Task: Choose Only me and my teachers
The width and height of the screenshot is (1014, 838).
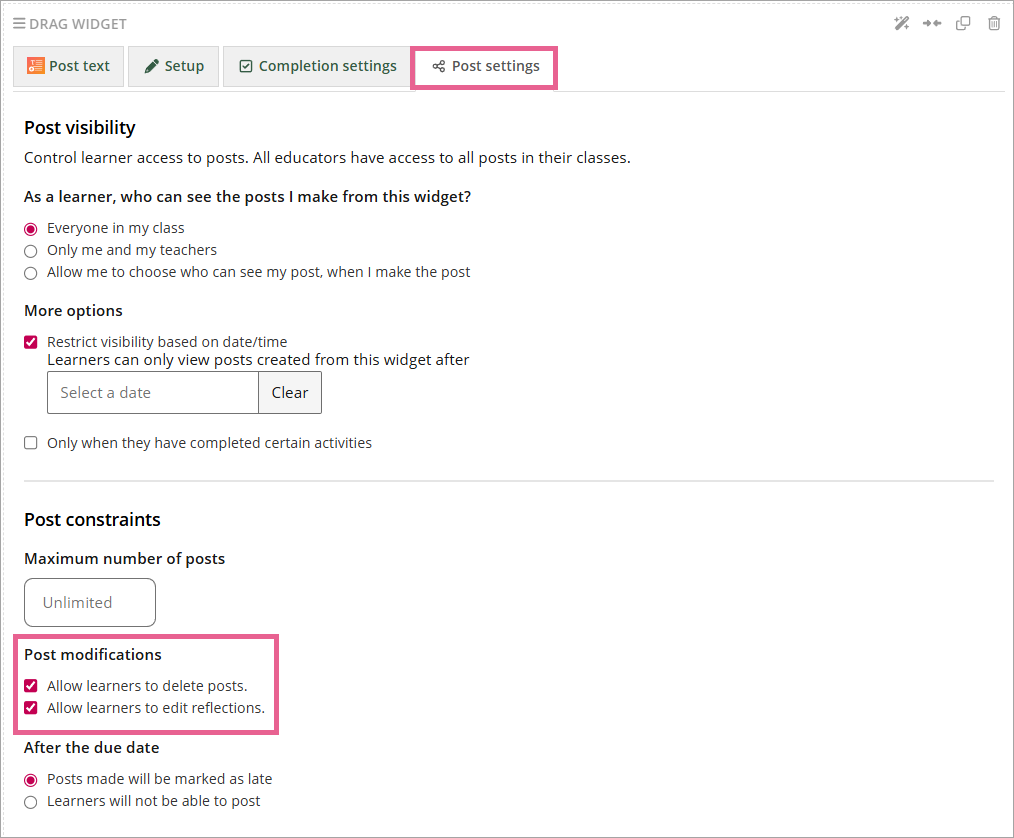Action: pos(30,251)
